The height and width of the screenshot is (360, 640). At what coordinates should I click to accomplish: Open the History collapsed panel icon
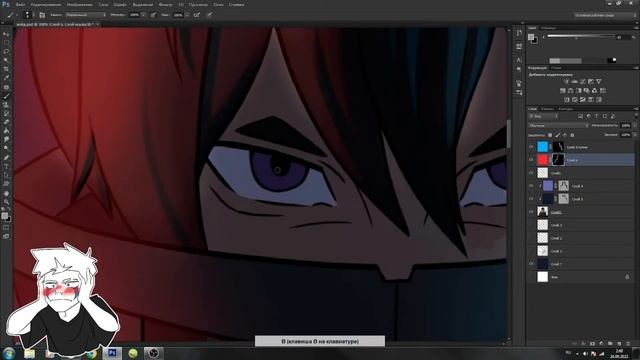click(519, 33)
